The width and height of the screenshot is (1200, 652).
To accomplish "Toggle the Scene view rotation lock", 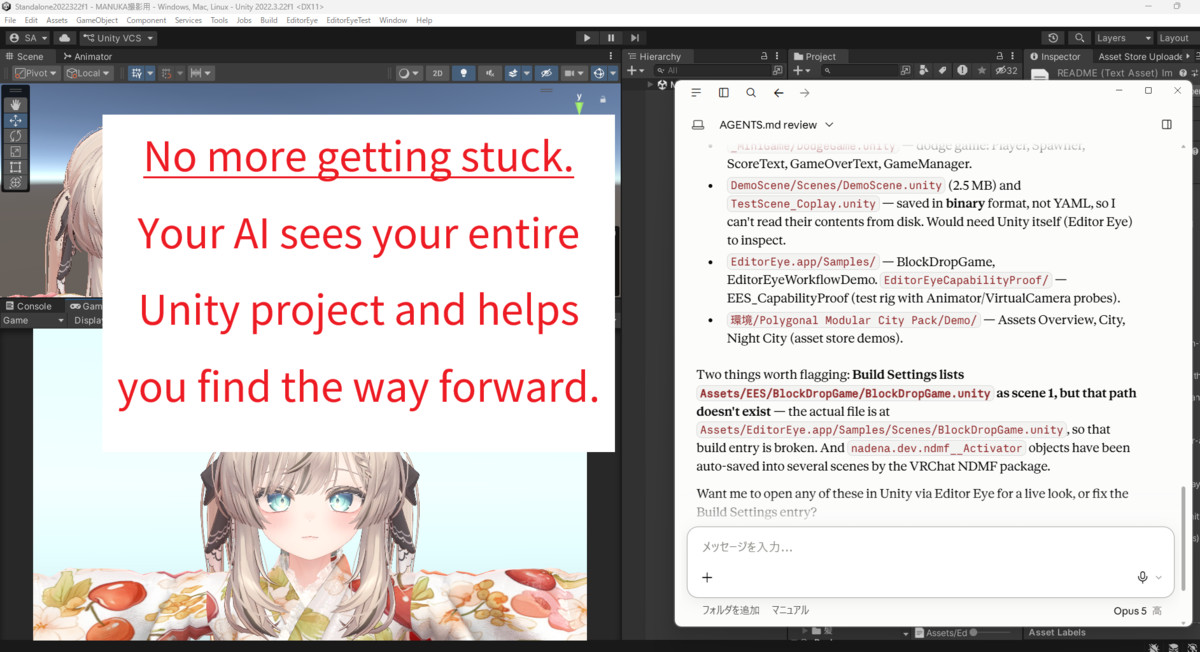I will tap(603, 100).
